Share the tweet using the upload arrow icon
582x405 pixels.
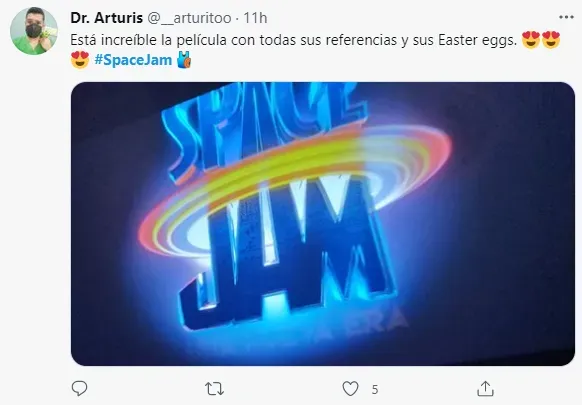485,389
